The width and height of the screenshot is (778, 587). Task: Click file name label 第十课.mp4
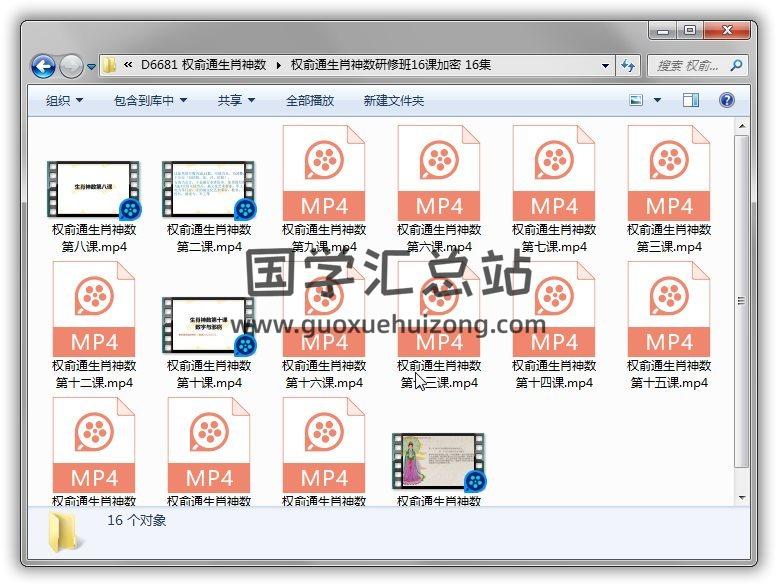[209, 374]
